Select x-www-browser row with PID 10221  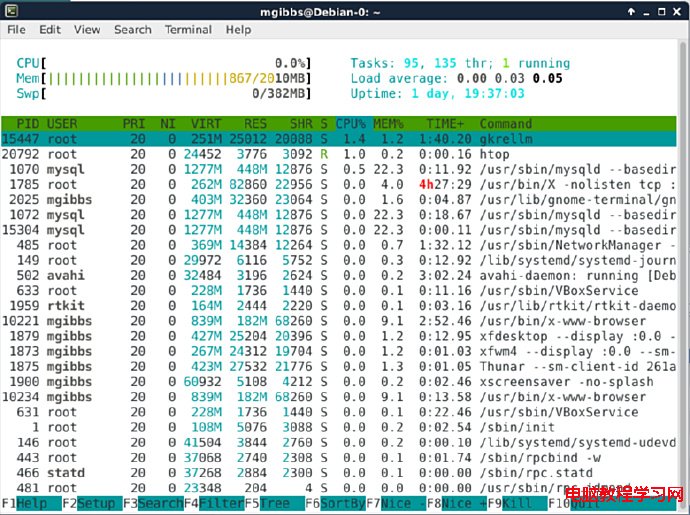339,321
